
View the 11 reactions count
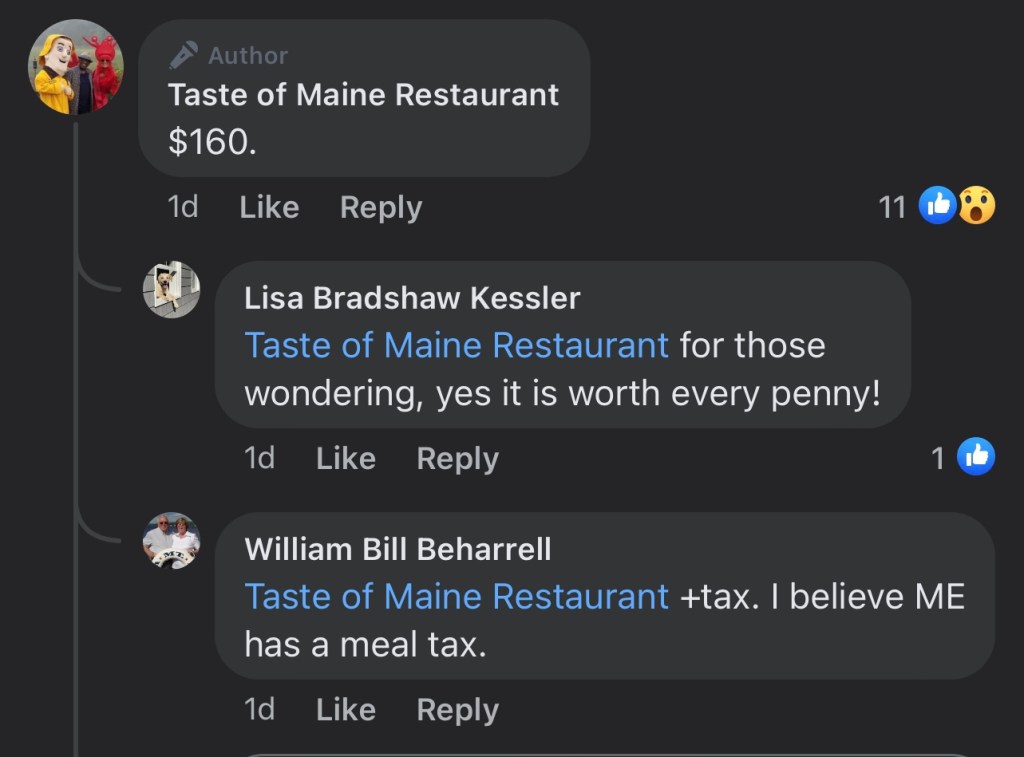[x=892, y=207]
